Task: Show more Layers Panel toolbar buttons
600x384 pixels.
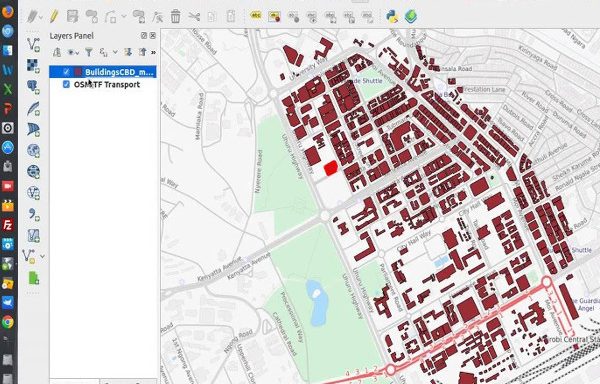Action: coord(153,52)
